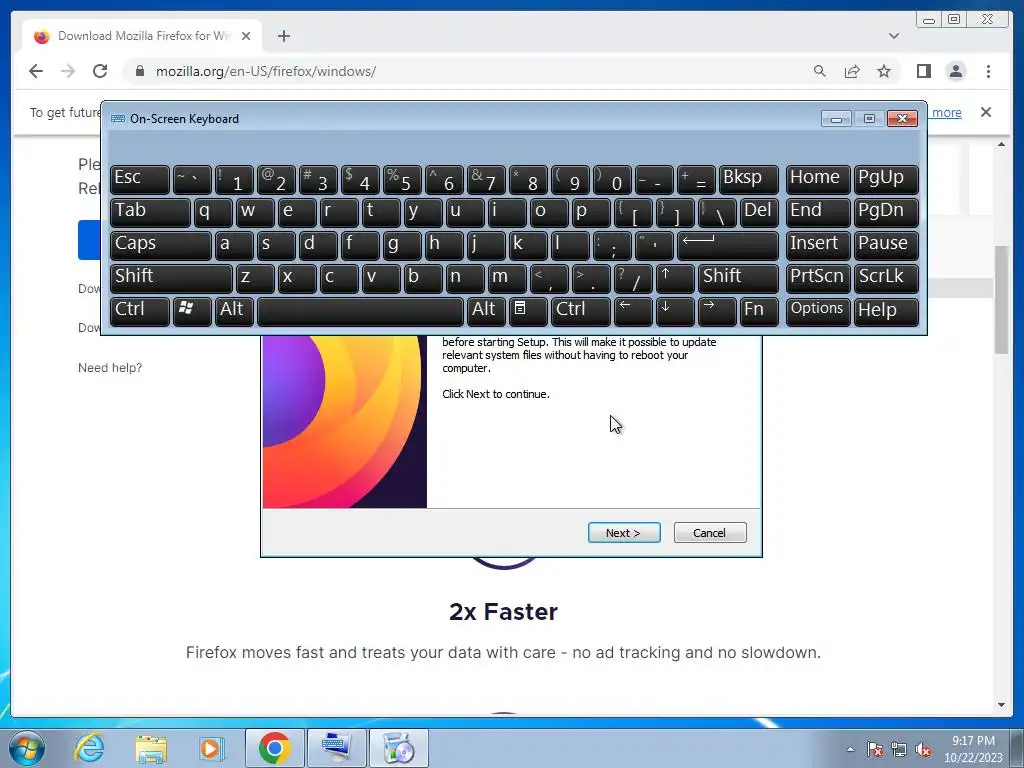Image resolution: width=1024 pixels, height=768 pixels.
Task: Toggle the right Ctrl key
Action: (581, 310)
